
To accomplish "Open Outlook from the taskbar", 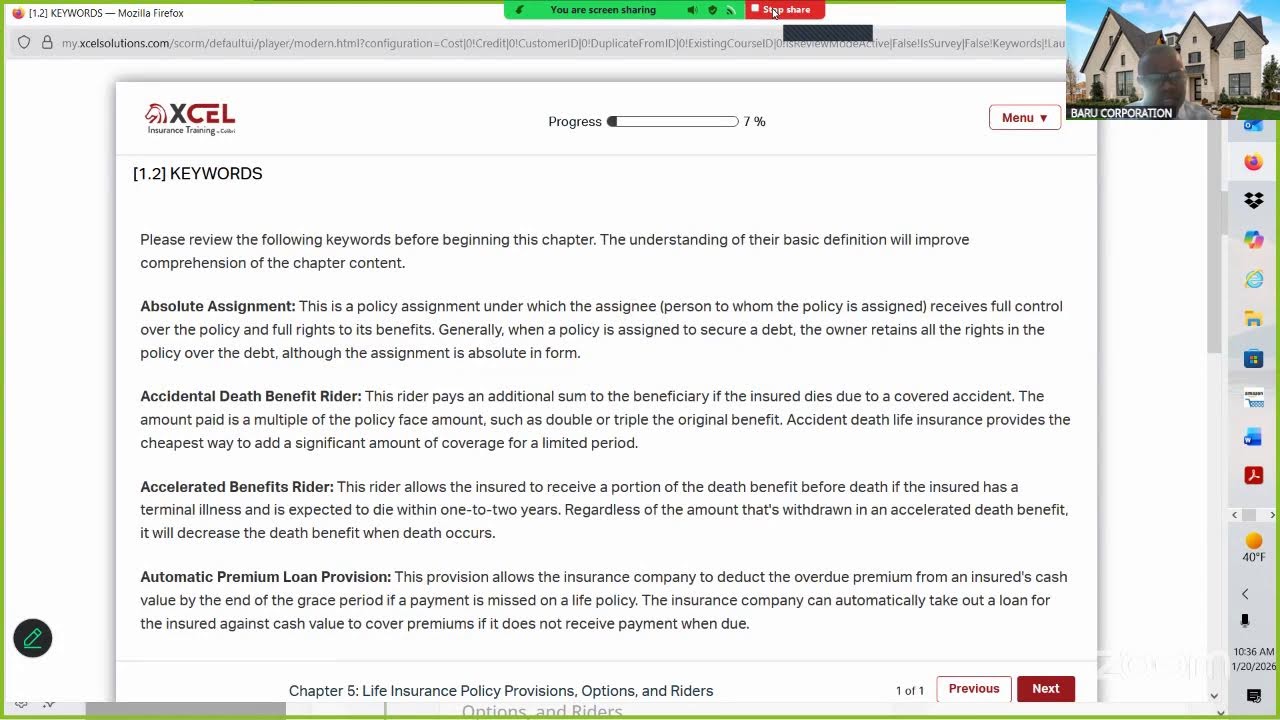I will click(1254, 126).
